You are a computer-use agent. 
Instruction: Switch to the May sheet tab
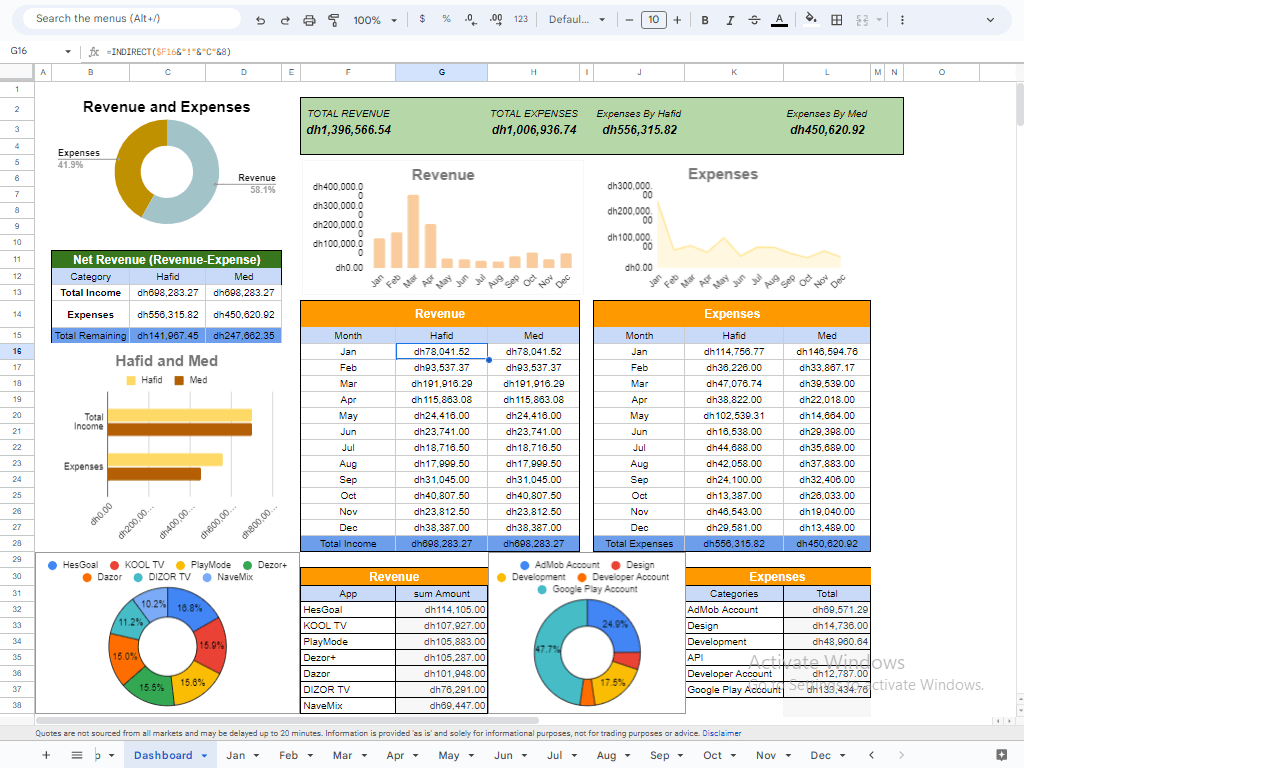pos(449,755)
